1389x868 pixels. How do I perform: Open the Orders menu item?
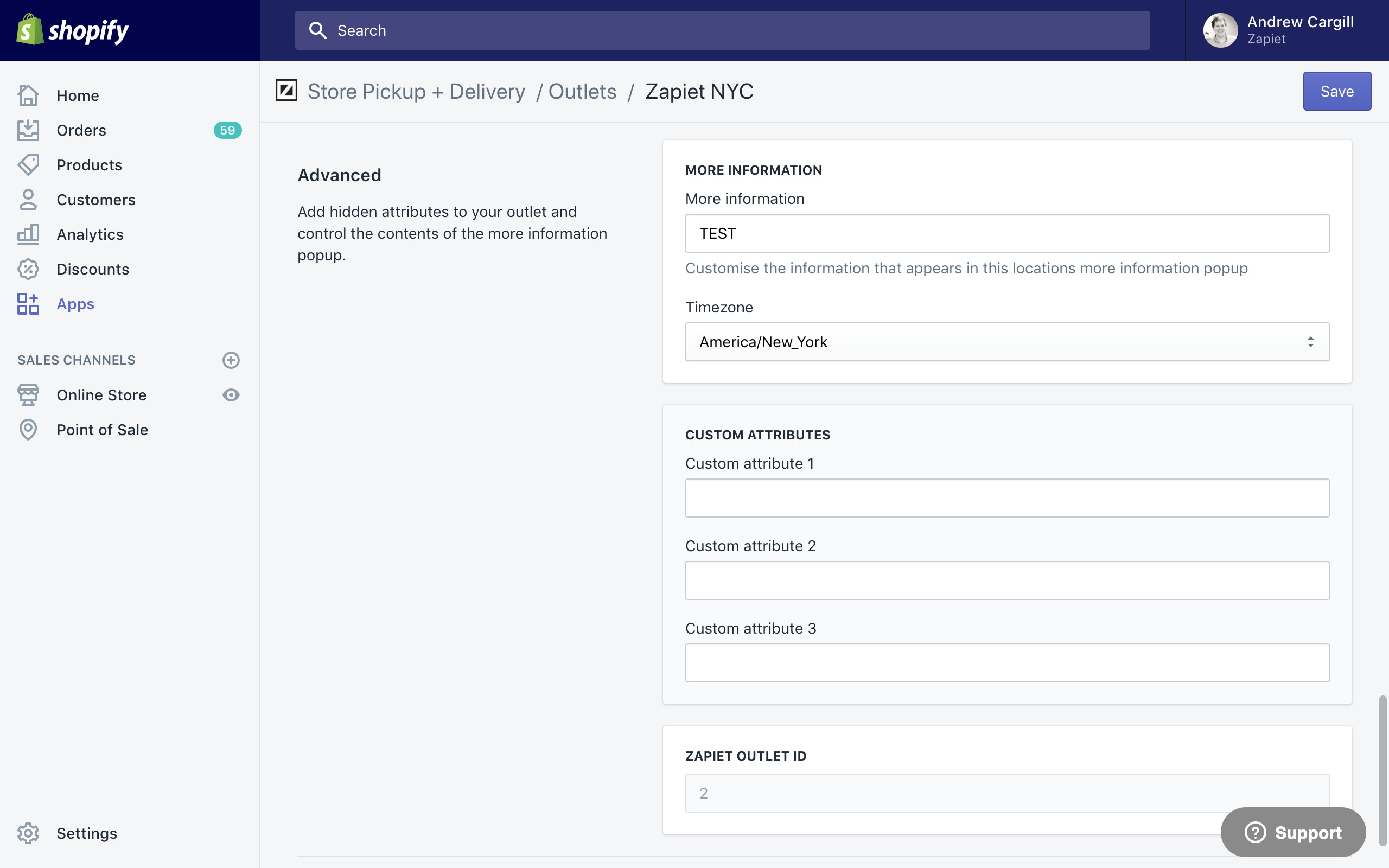[81, 130]
